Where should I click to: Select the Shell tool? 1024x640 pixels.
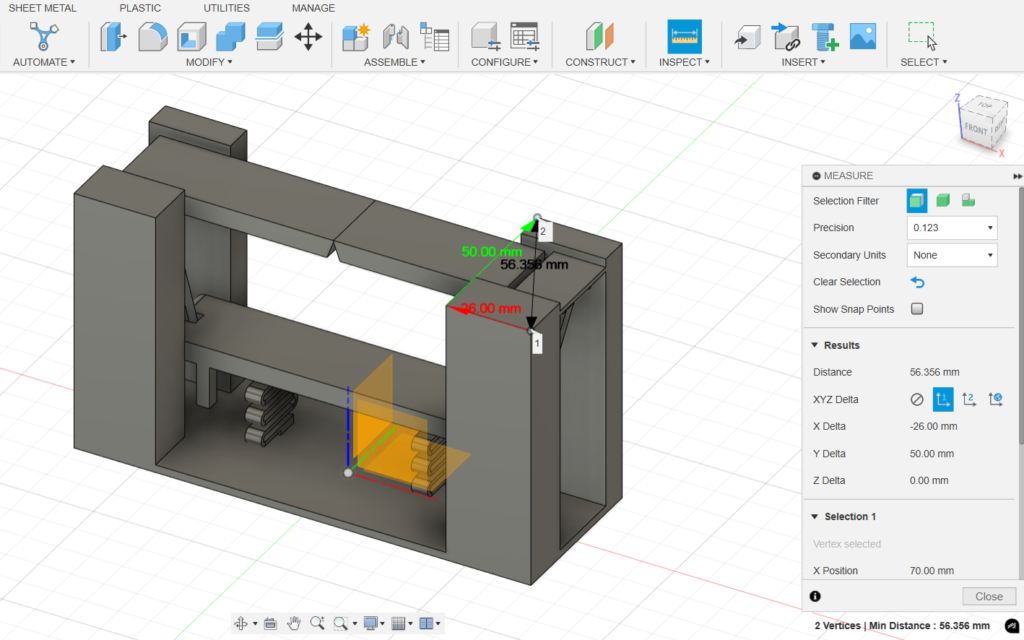(x=191, y=37)
